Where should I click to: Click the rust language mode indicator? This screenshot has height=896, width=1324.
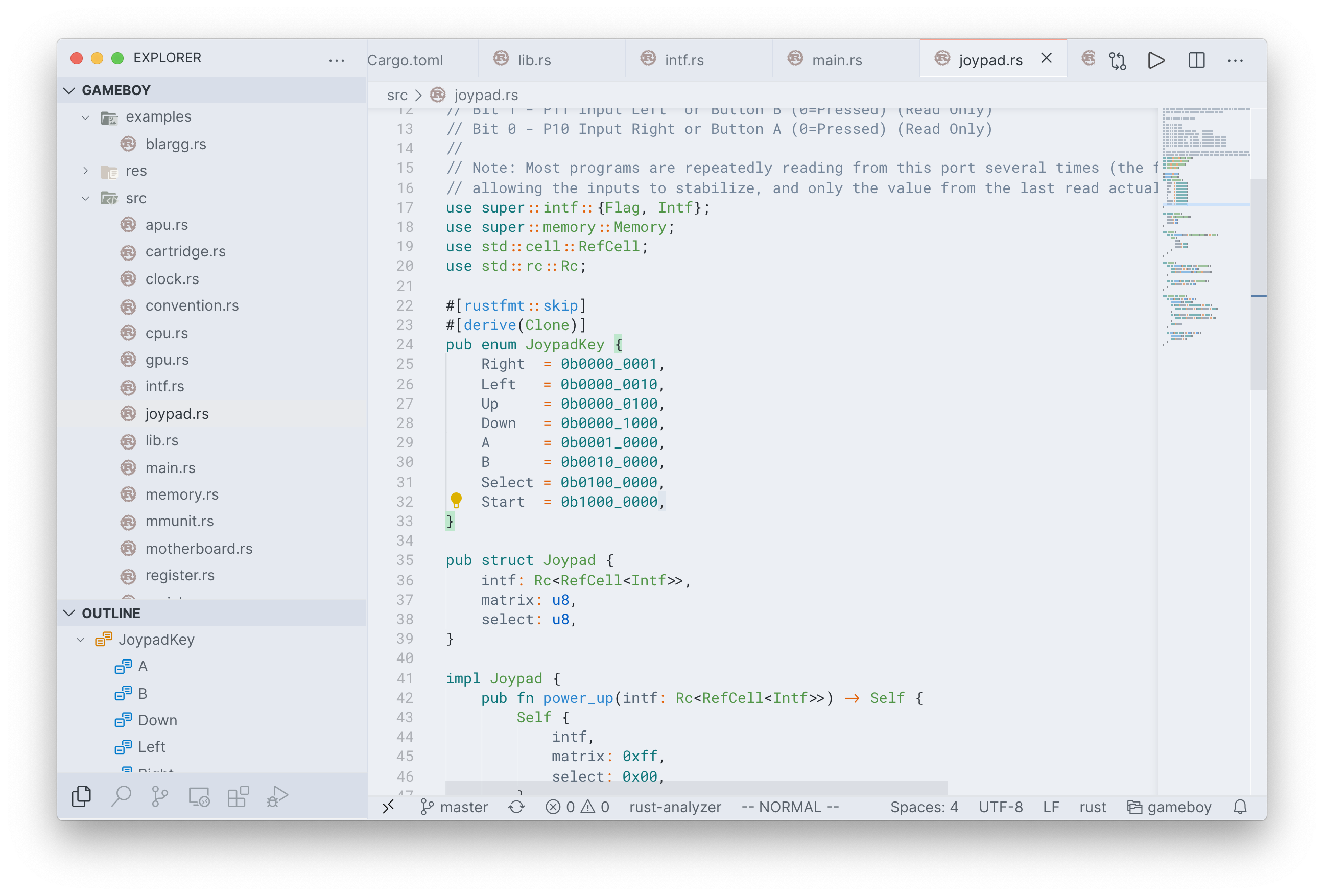click(1092, 807)
